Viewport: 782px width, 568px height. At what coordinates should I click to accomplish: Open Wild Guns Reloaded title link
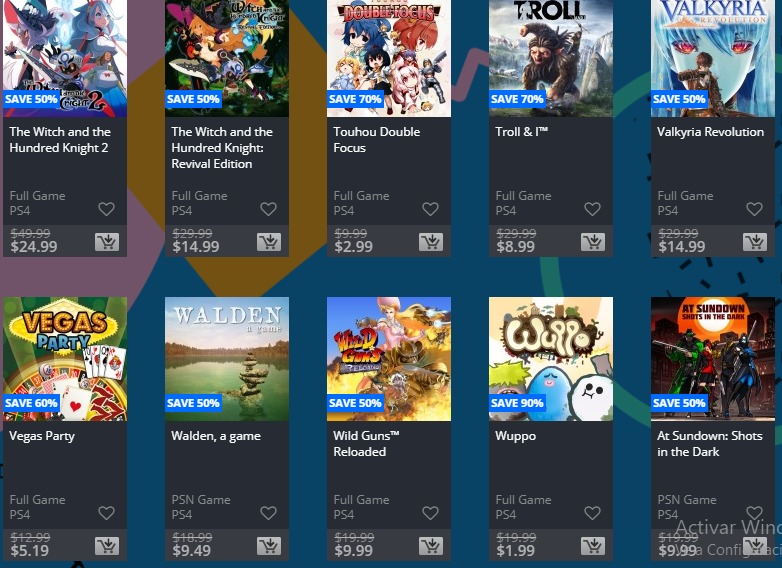tap(367, 443)
